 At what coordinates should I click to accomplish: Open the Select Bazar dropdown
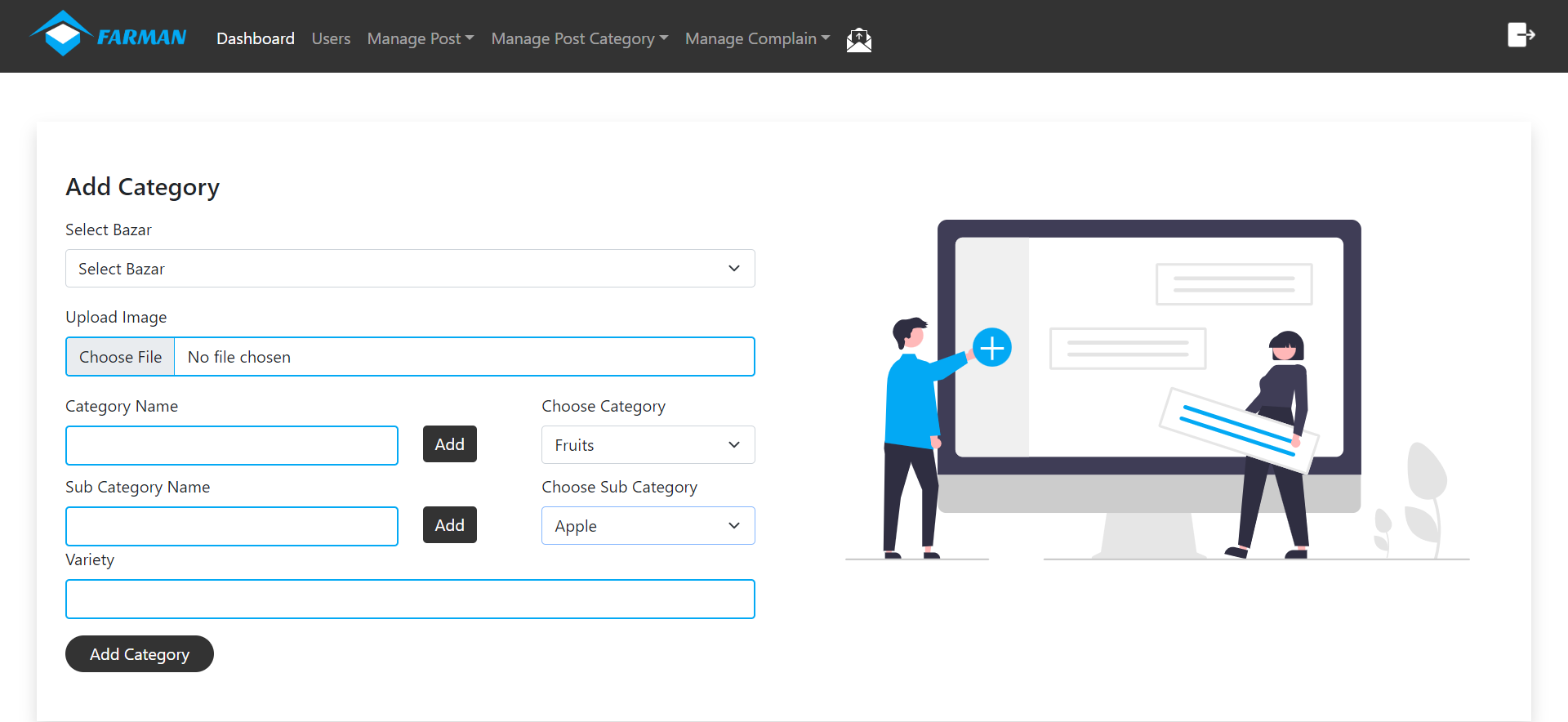(410, 269)
